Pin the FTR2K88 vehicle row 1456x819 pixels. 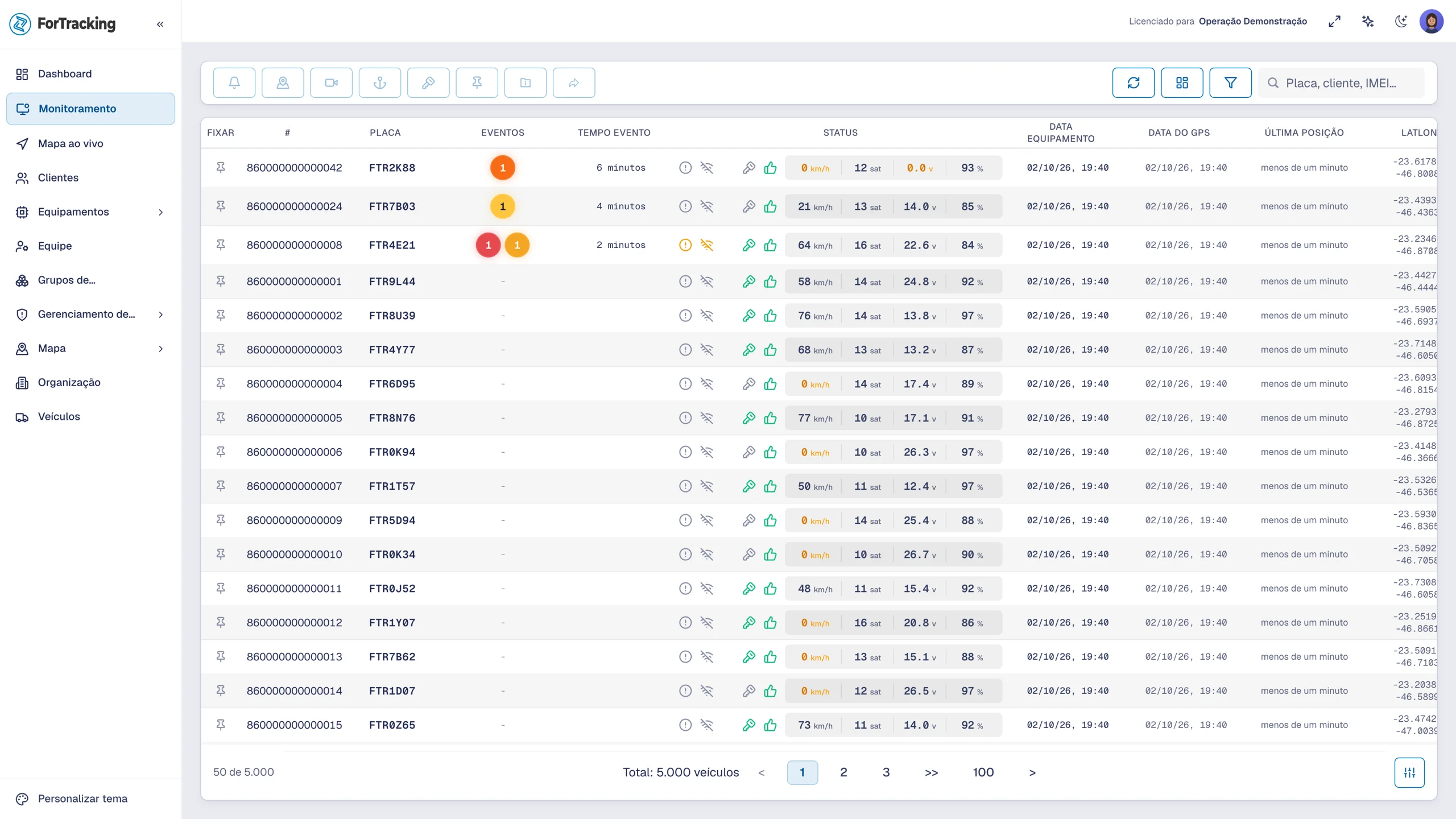(221, 168)
